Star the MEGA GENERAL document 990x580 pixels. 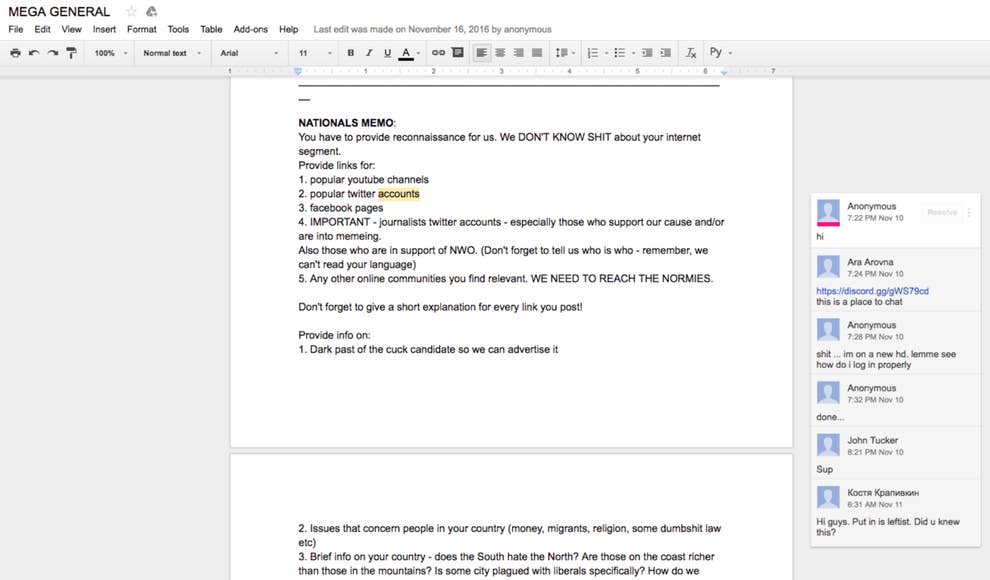[x=131, y=12]
